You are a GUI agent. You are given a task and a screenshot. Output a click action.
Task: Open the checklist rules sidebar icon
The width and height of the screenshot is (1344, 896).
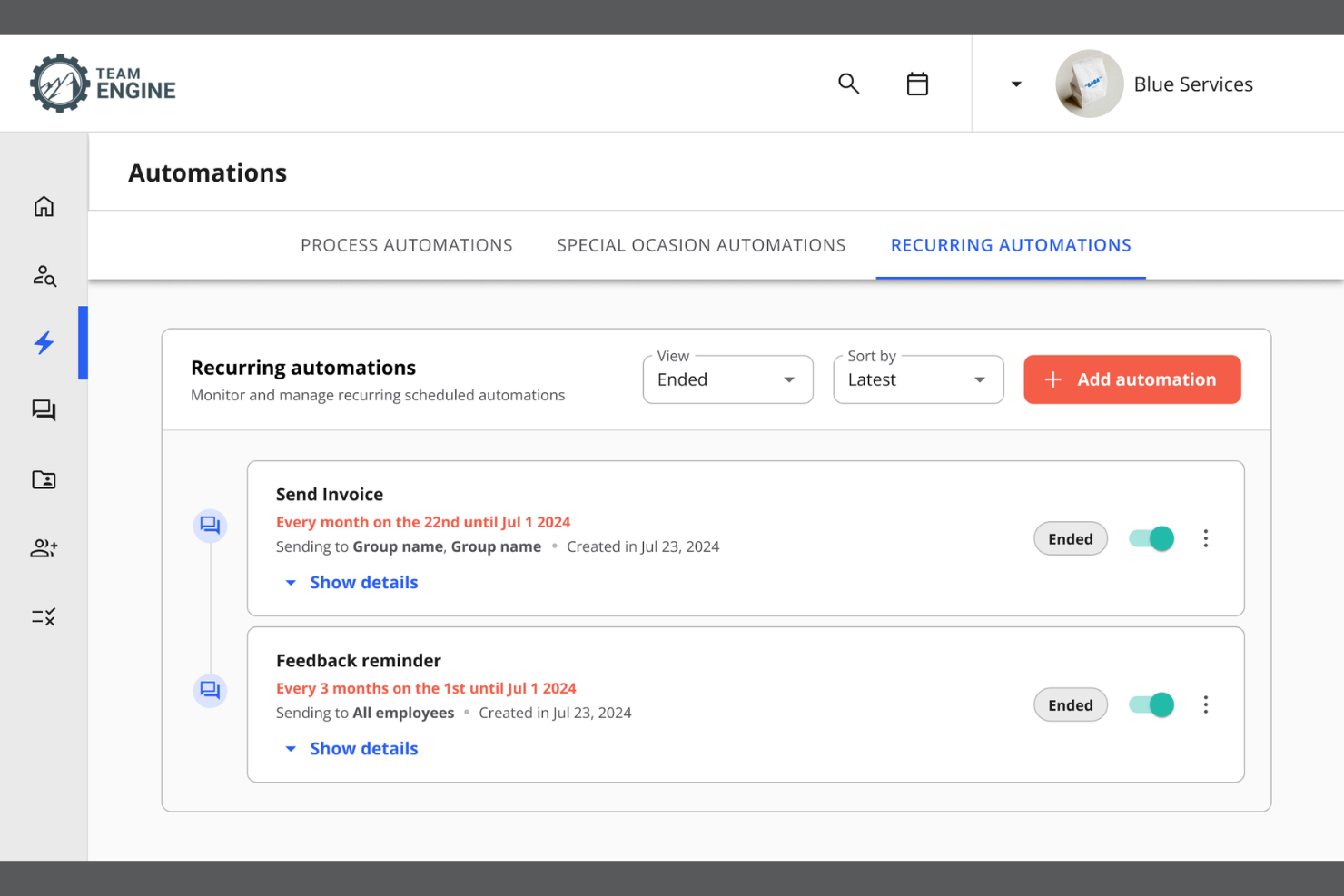click(44, 617)
